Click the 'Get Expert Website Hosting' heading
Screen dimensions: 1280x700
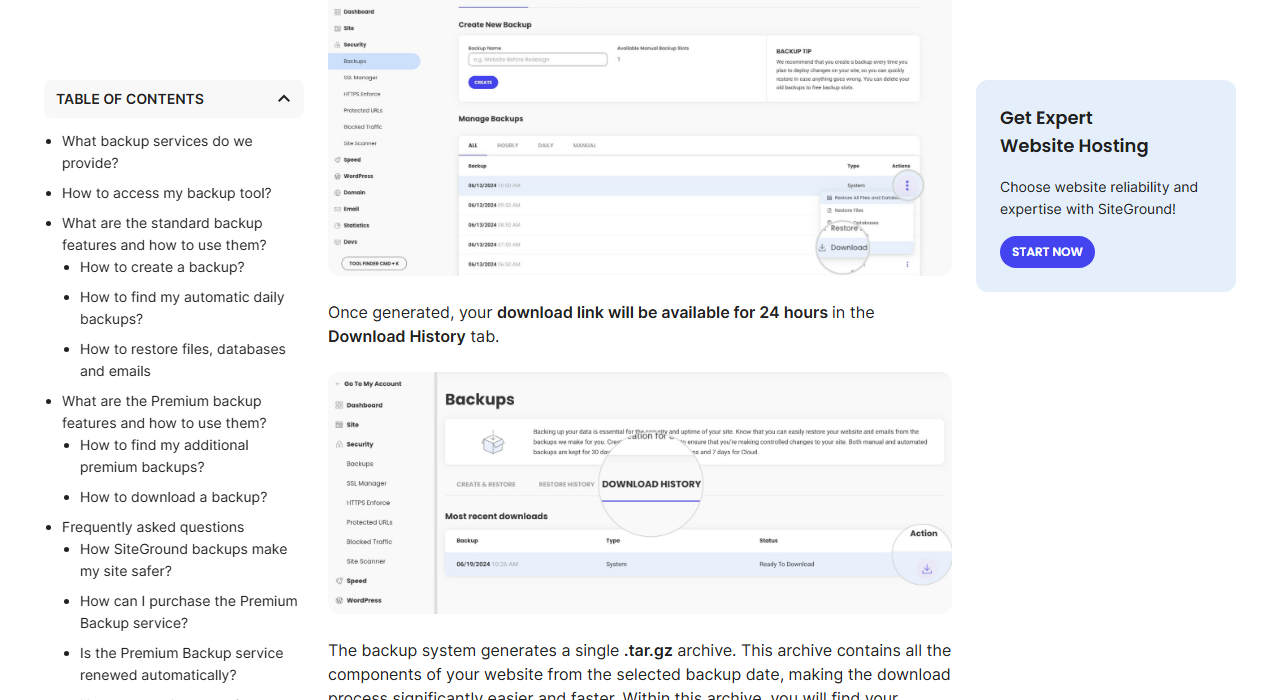pos(1074,132)
